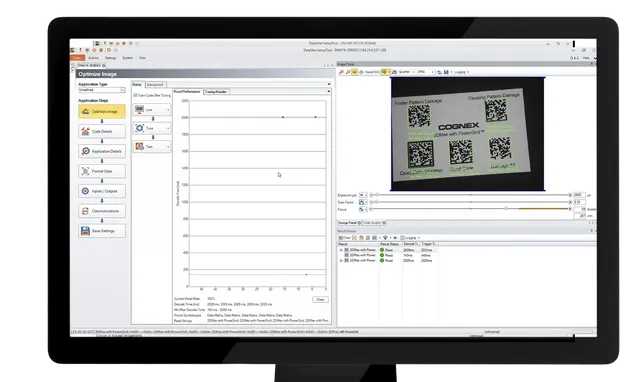624x382 pixels.
Task: Switch to the Code Quality tab
Action: click(374, 223)
